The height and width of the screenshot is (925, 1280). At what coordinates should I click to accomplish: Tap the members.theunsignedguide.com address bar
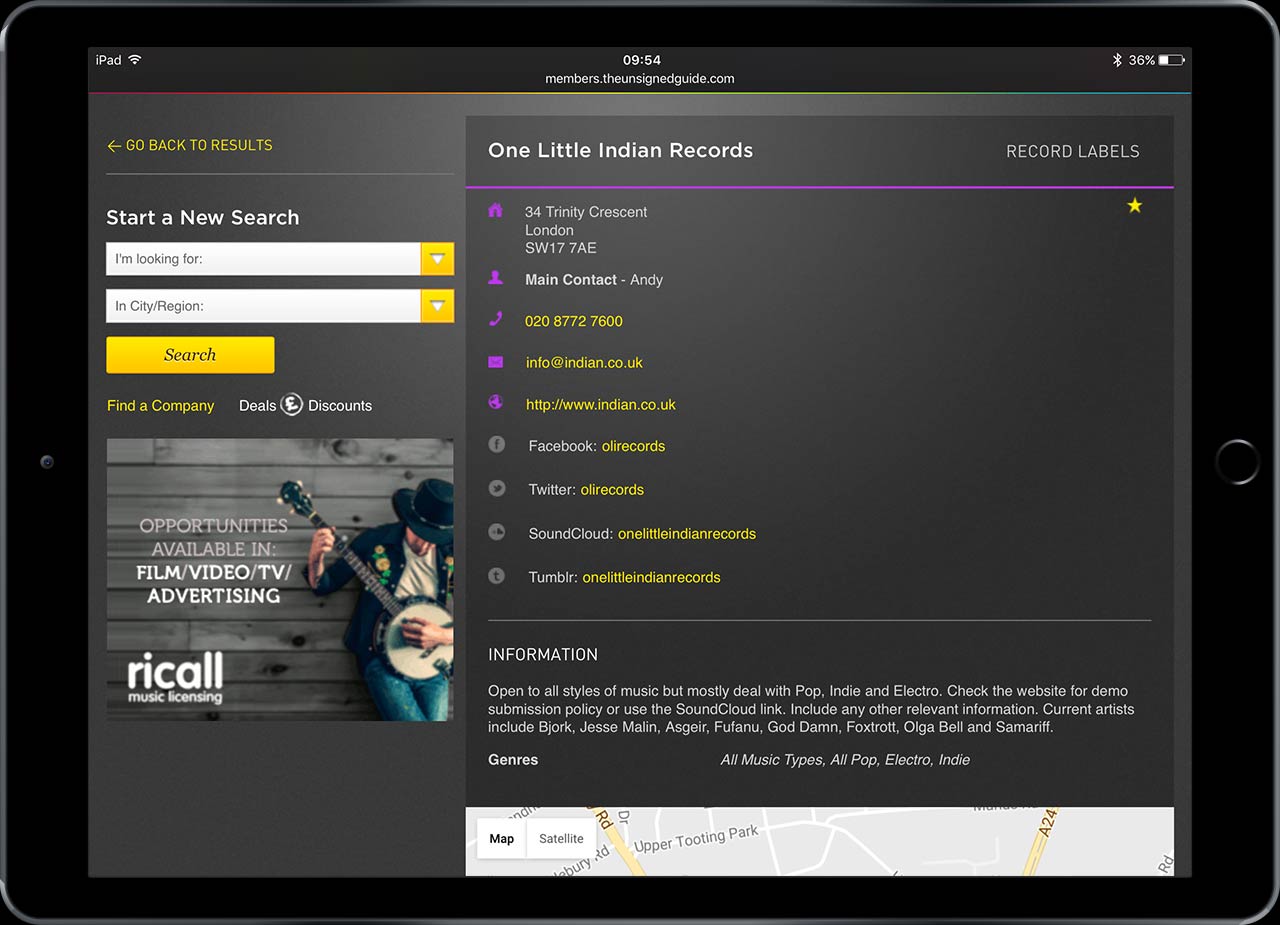click(640, 79)
